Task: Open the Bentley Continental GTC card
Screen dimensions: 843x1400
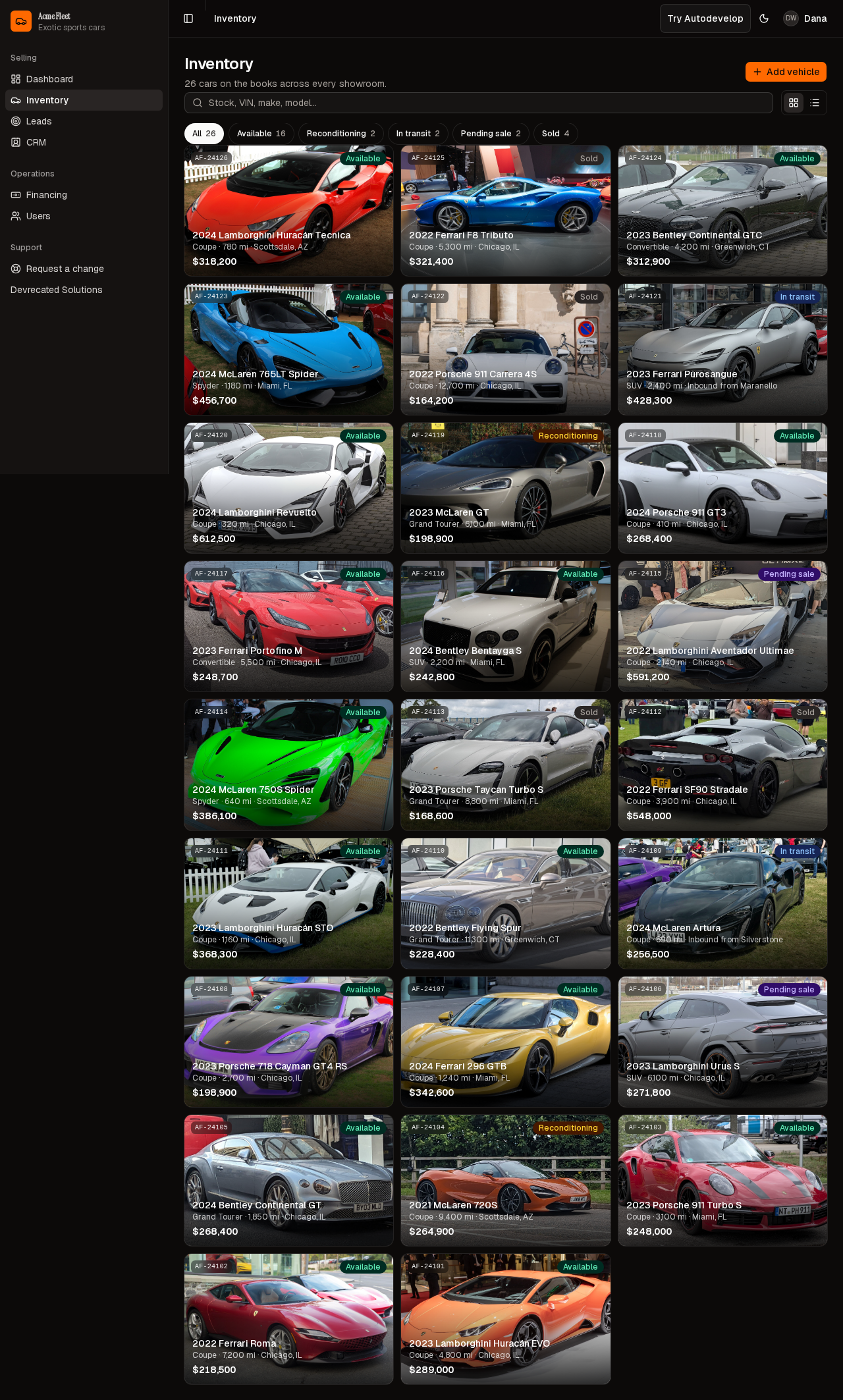Action: pyautogui.click(x=722, y=211)
